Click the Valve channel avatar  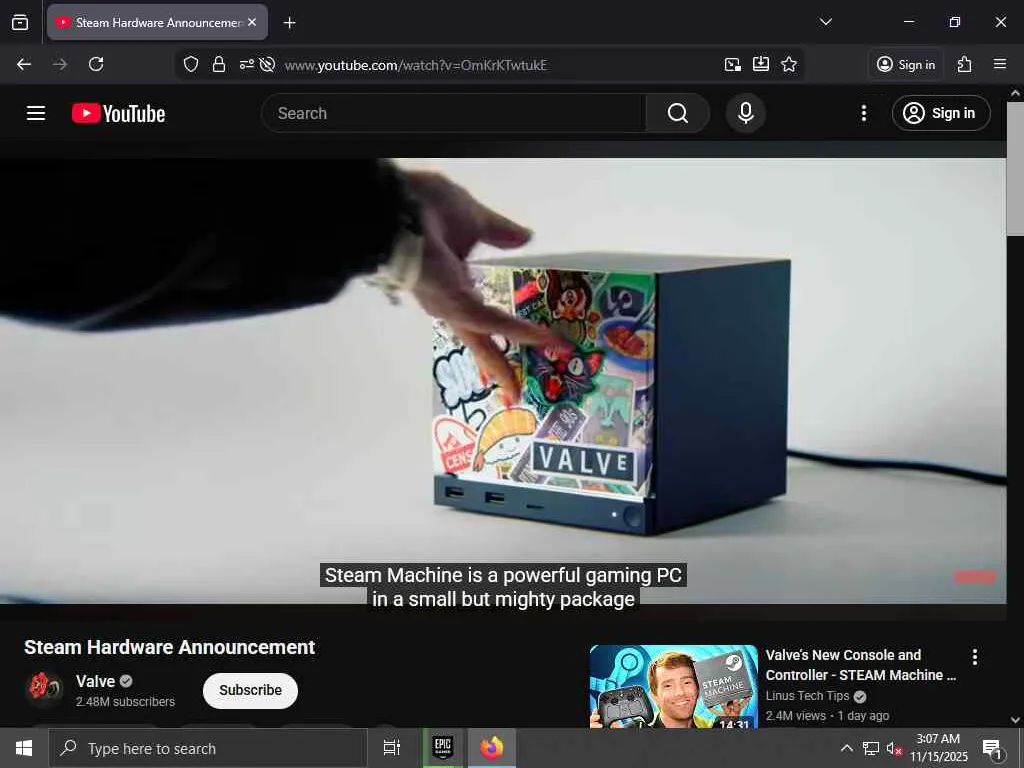44,688
